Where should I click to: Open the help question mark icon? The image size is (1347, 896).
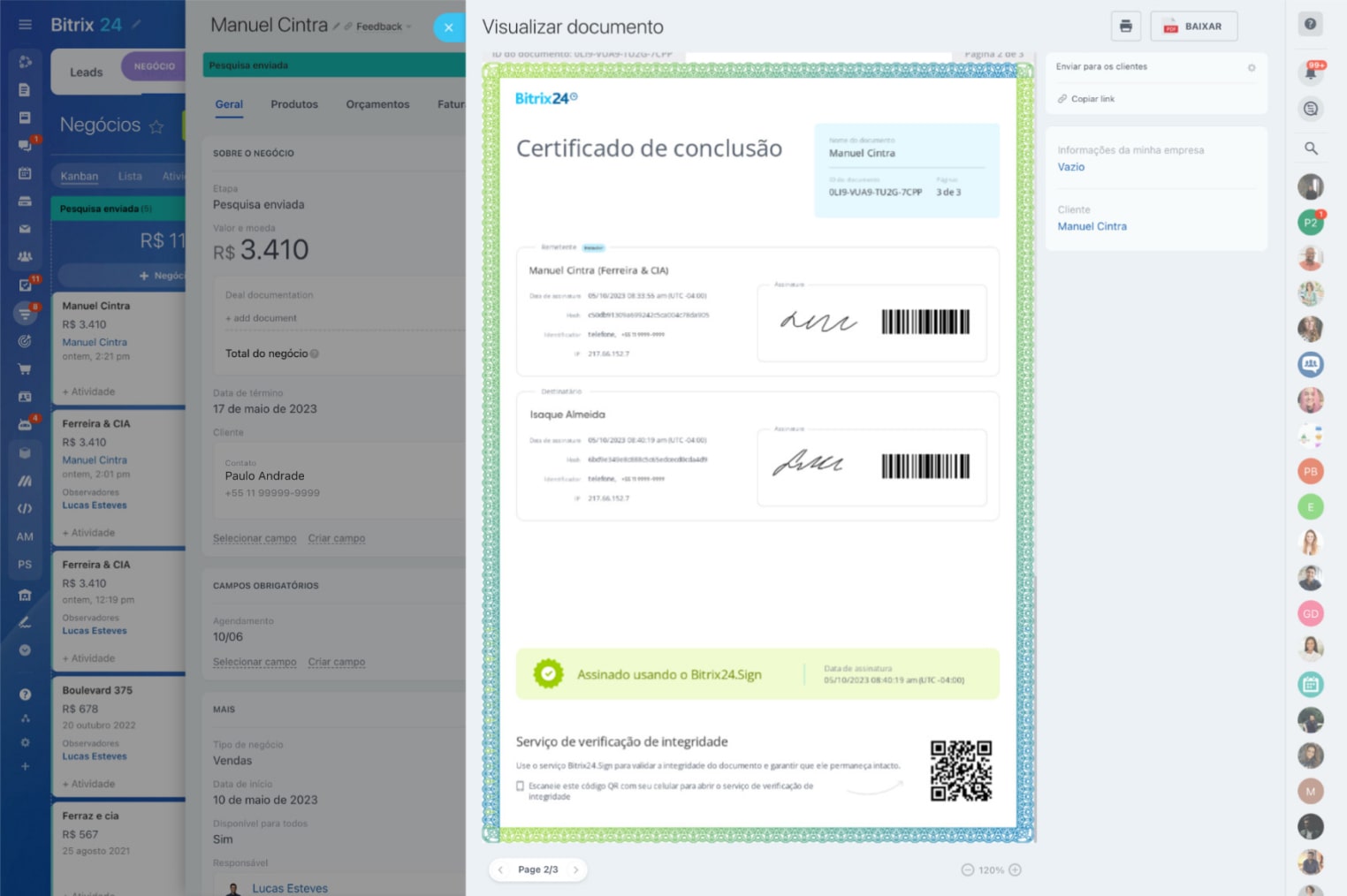point(1310,25)
